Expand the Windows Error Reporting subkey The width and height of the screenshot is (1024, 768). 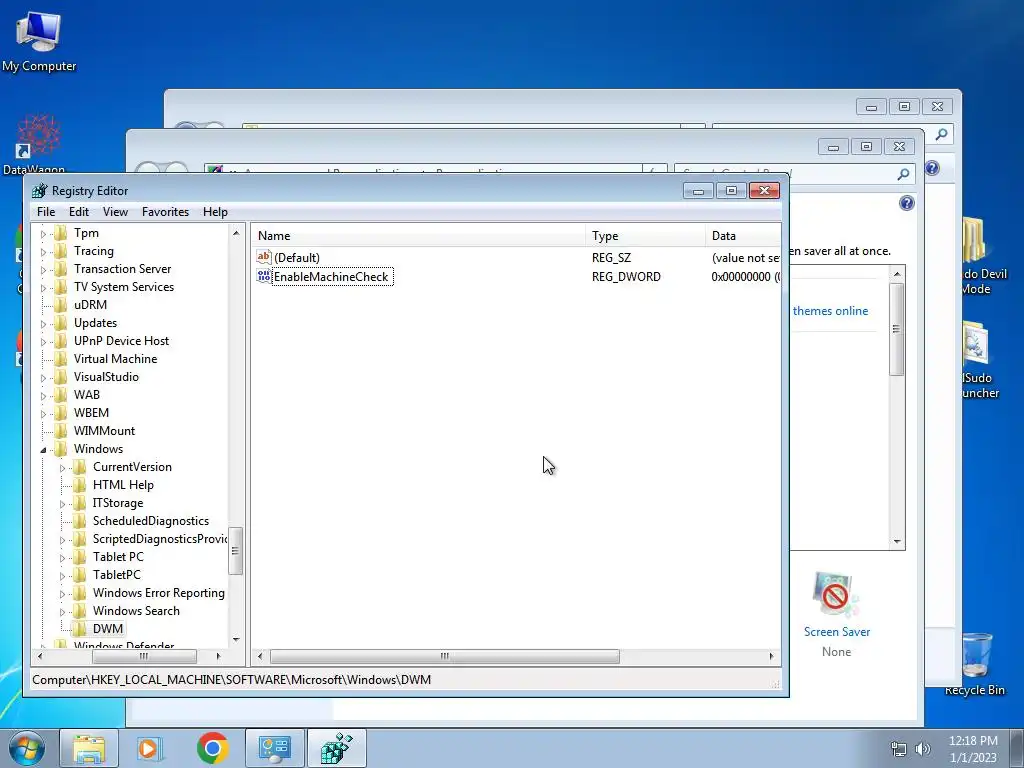(x=62, y=594)
